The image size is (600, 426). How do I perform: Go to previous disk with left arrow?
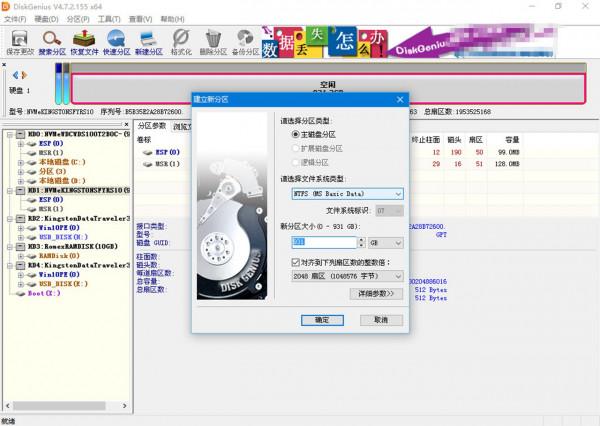(15, 75)
